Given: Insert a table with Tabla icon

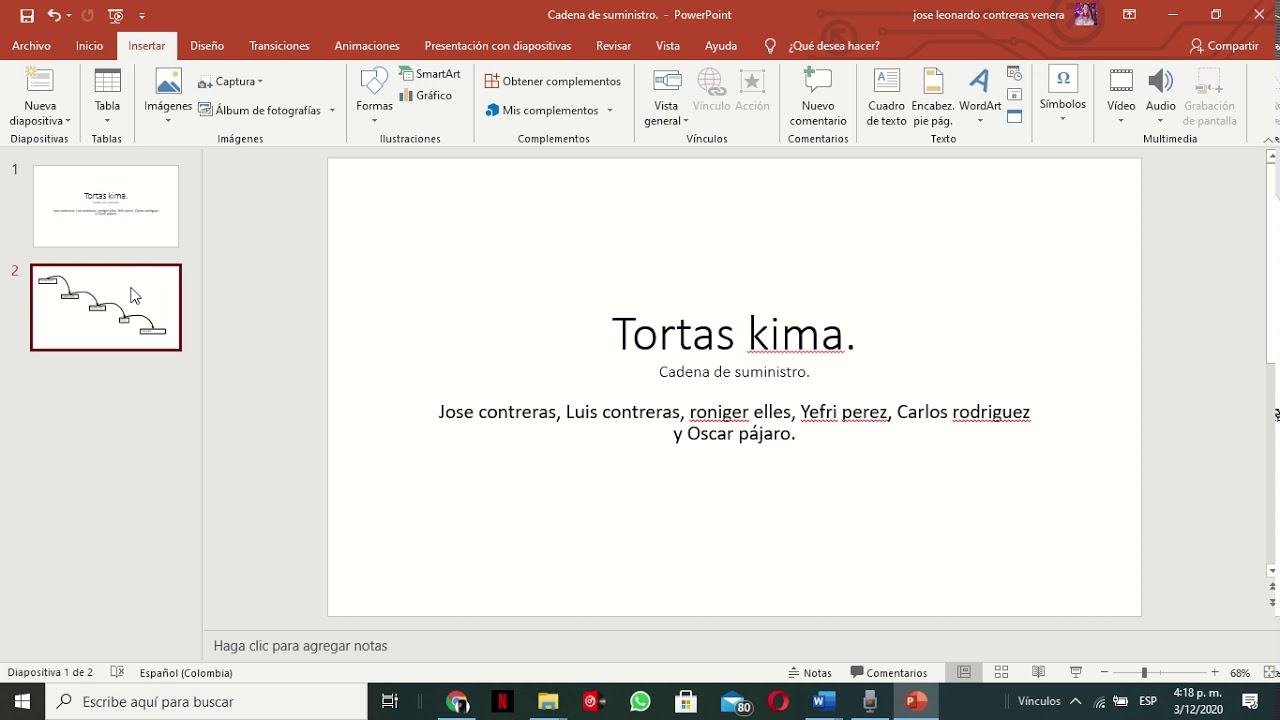Looking at the screenshot, I should click(107, 82).
